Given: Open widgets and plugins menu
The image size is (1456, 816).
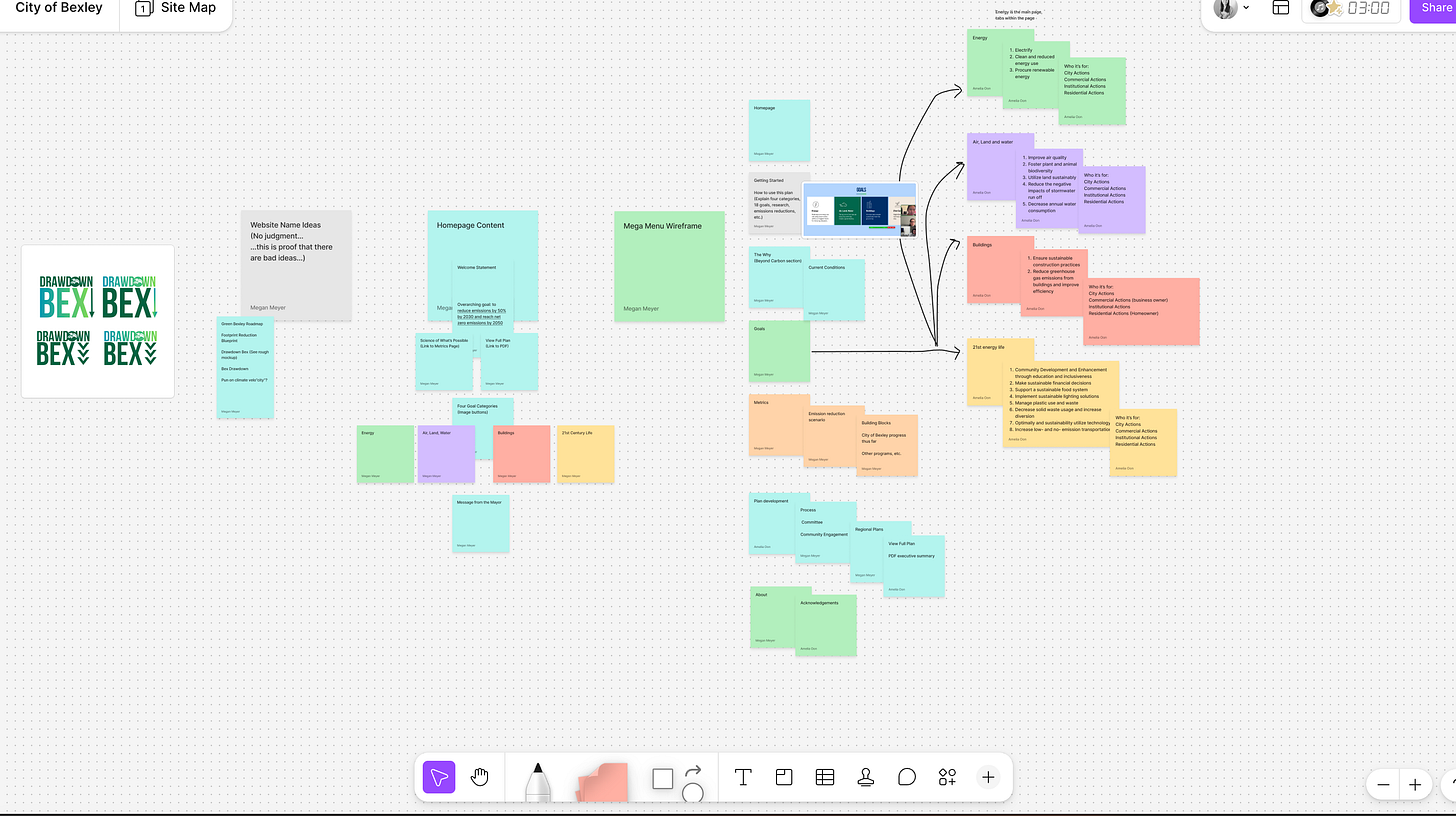Looking at the screenshot, I should point(947,778).
